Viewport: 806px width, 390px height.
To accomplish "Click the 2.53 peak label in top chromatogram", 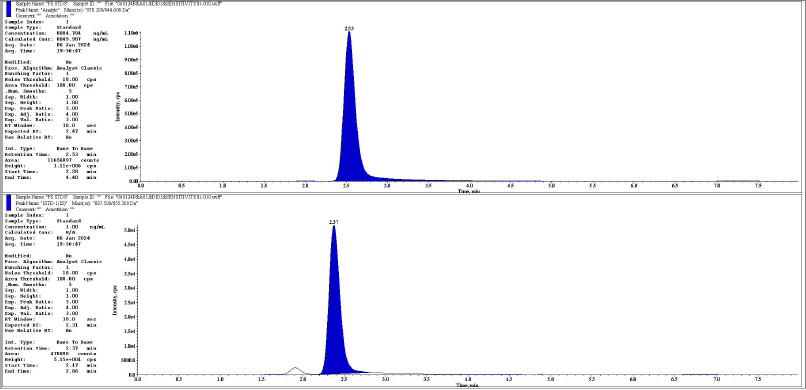I will (x=349, y=29).
